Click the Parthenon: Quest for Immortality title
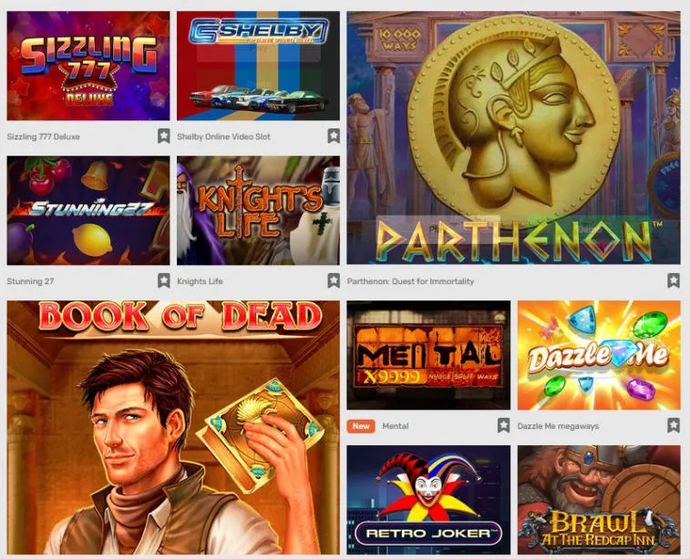The height and width of the screenshot is (559, 690). click(x=411, y=281)
